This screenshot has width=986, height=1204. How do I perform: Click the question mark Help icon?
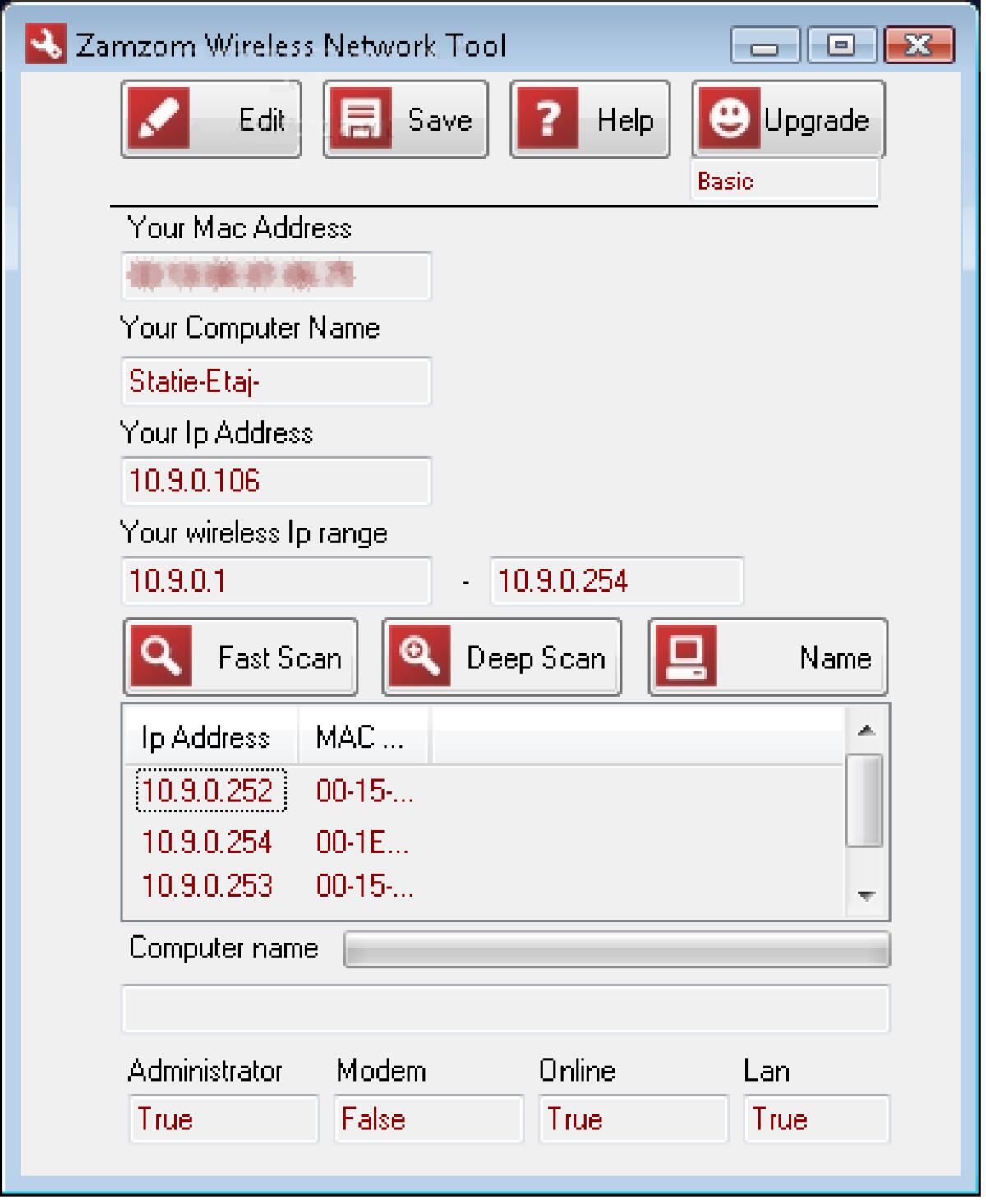pyautogui.click(x=547, y=119)
